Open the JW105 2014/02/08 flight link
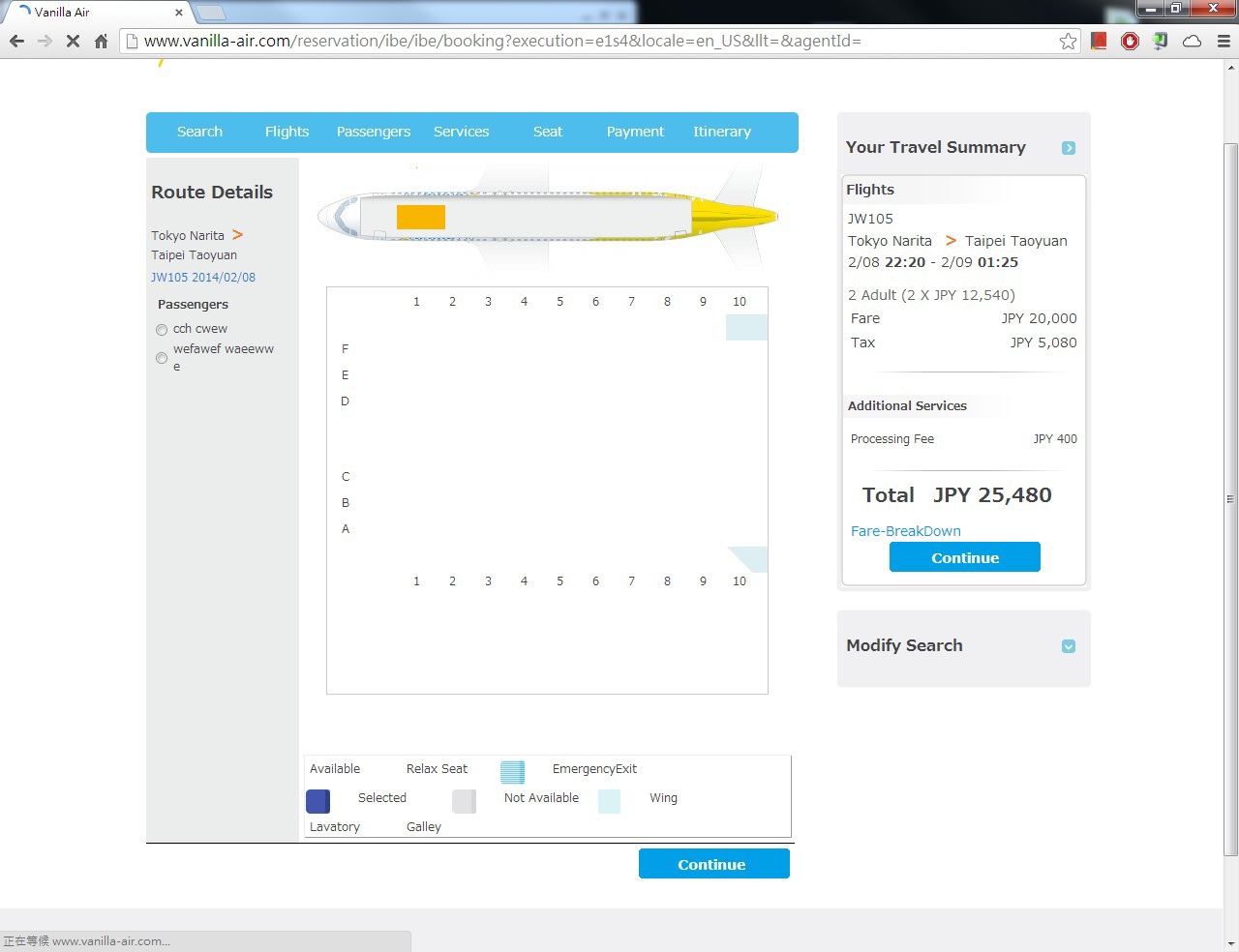This screenshot has width=1239, height=952. [x=203, y=277]
